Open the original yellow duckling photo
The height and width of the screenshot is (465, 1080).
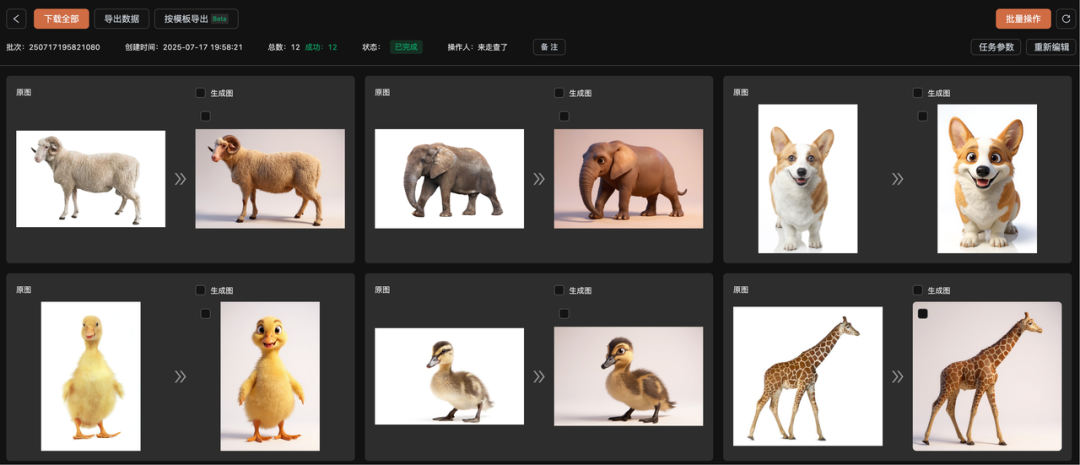90,376
